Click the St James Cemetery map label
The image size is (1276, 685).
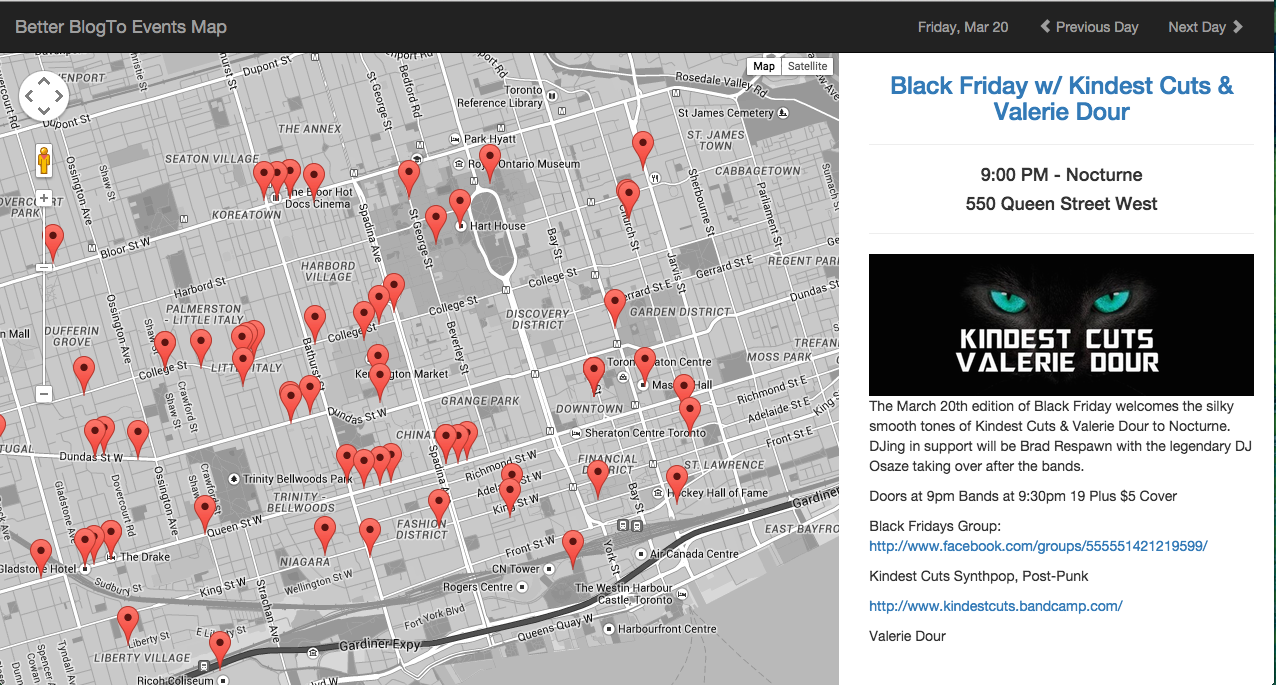[x=725, y=113]
